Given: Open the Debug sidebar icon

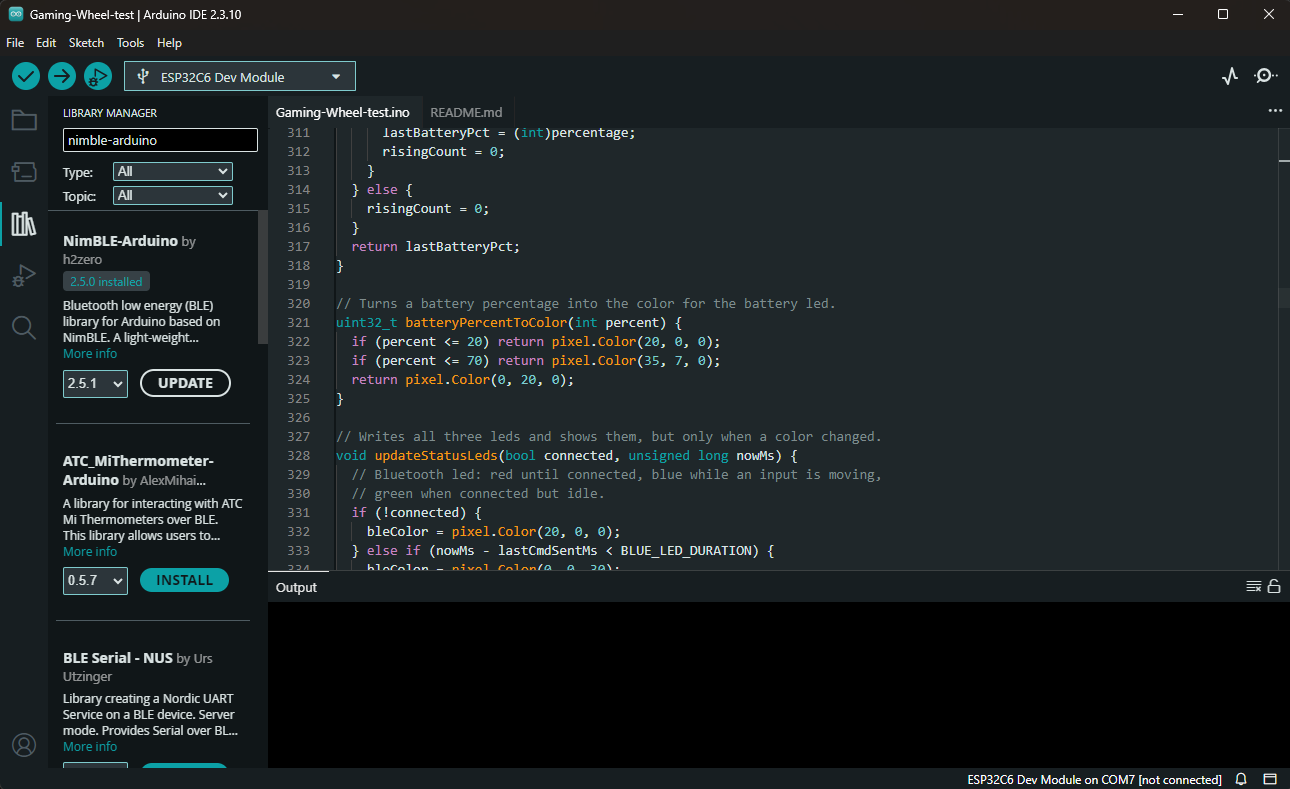Looking at the screenshot, I should click(24, 275).
